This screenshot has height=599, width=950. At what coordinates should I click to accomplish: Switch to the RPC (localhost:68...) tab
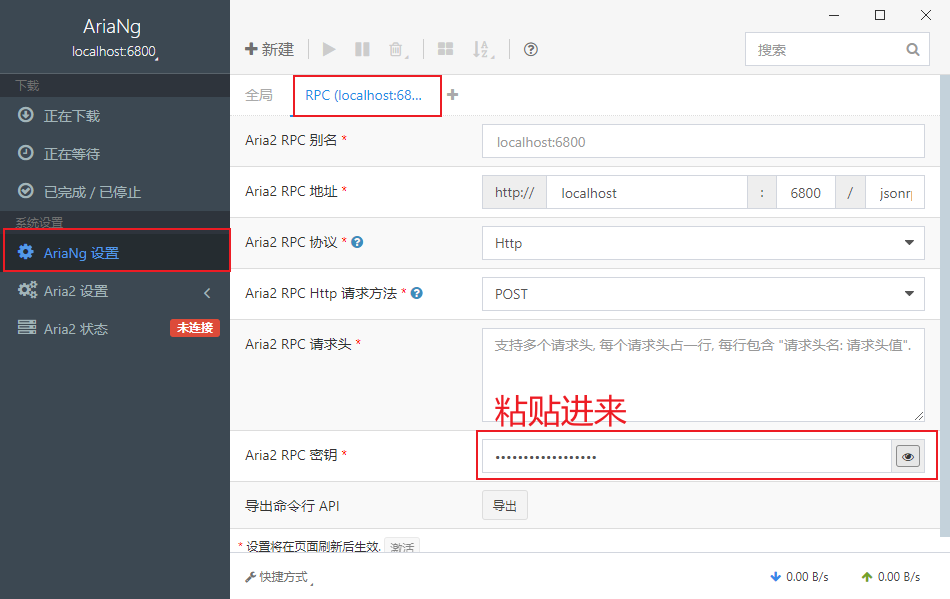click(x=364, y=95)
